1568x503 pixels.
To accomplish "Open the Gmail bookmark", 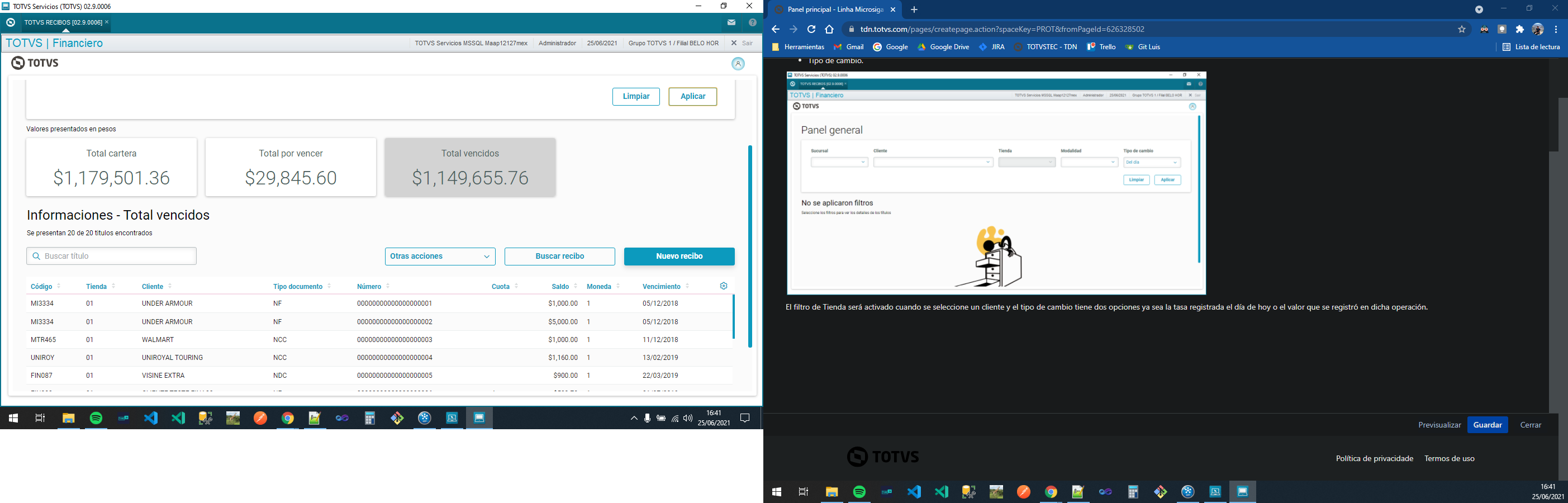I will pos(848,47).
